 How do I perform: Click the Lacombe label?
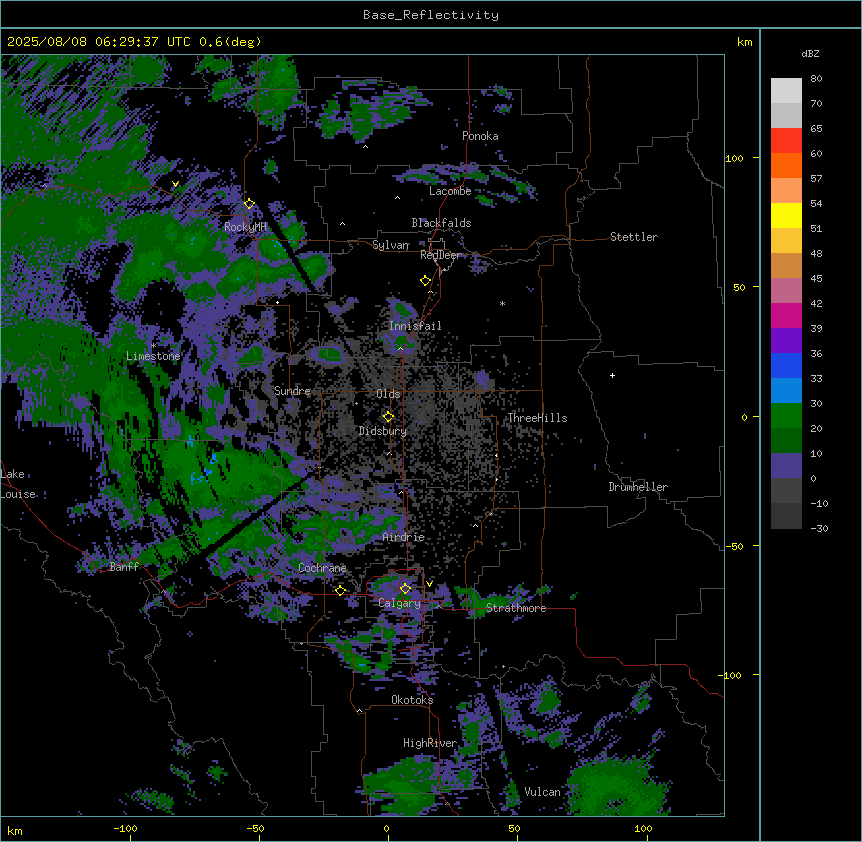pyautogui.click(x=450, y=191)
